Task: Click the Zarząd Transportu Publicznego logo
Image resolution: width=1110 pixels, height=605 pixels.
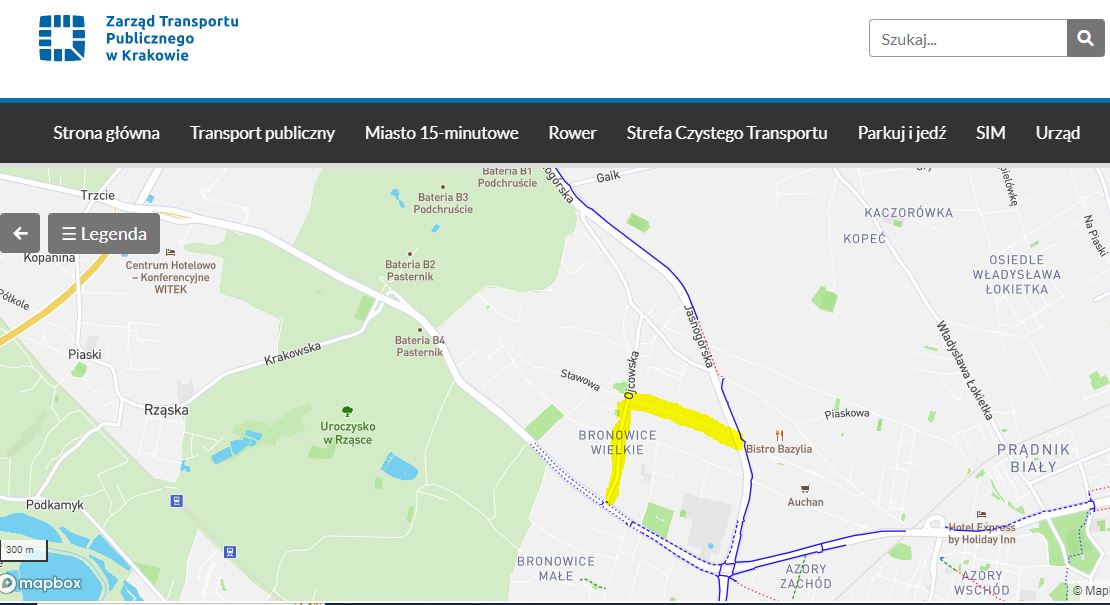Action: tap(139, 38)
